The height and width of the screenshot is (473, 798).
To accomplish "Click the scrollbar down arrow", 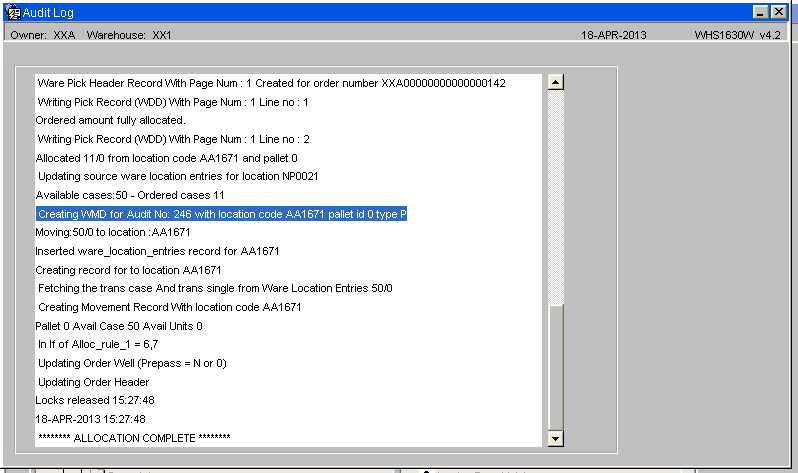I will click(556, 438).
